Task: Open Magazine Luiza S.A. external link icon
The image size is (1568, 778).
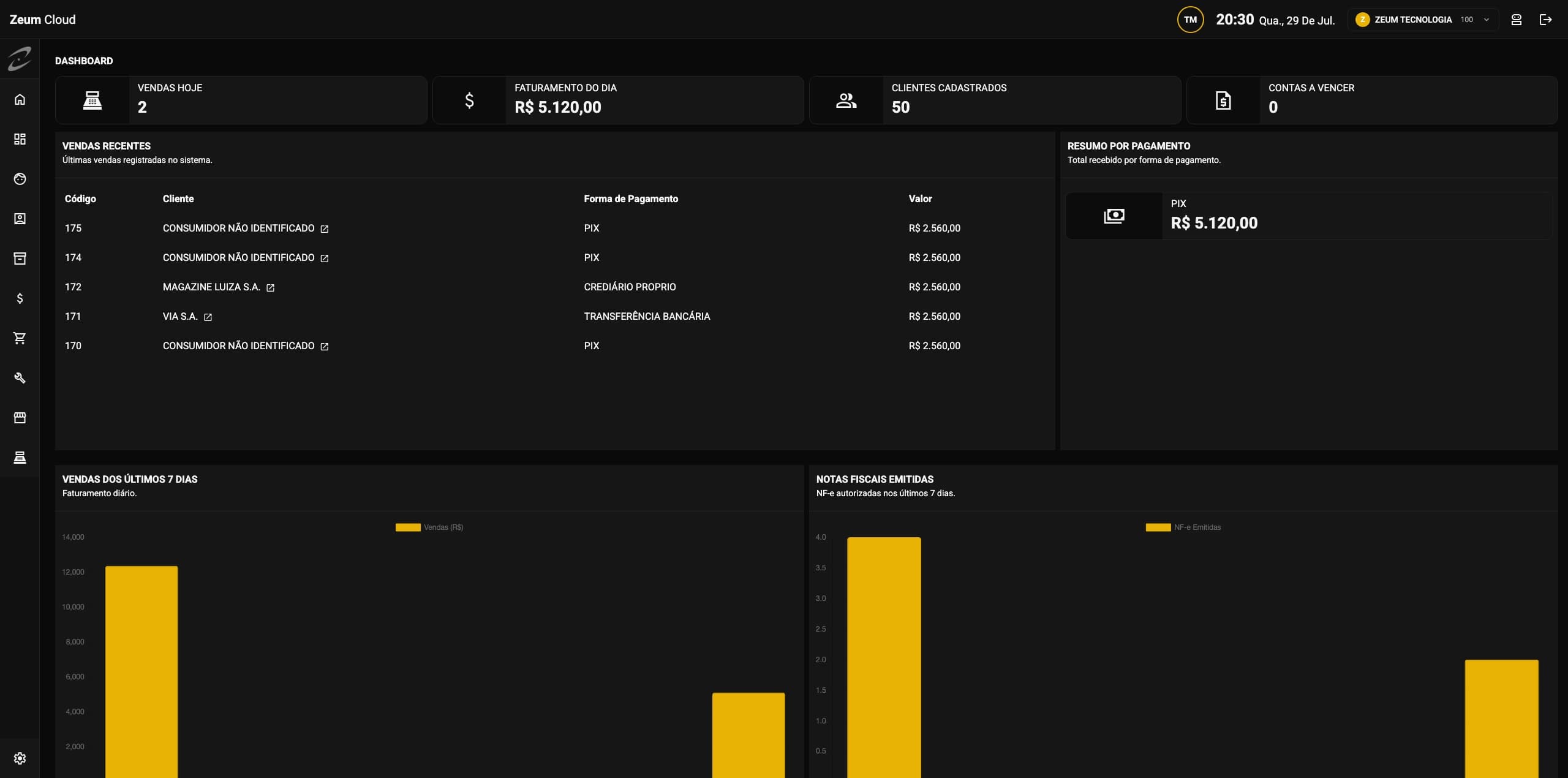Action: 270,288
